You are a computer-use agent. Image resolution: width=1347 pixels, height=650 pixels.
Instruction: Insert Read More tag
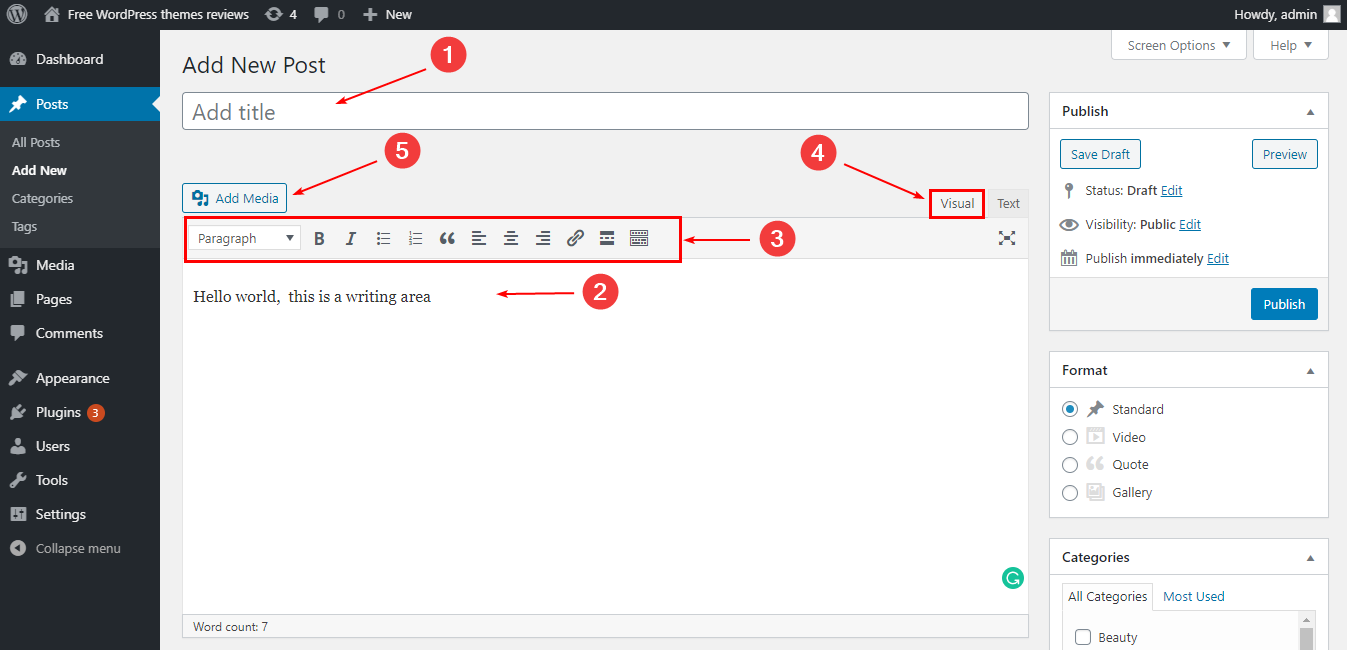[x=607, y=238]
